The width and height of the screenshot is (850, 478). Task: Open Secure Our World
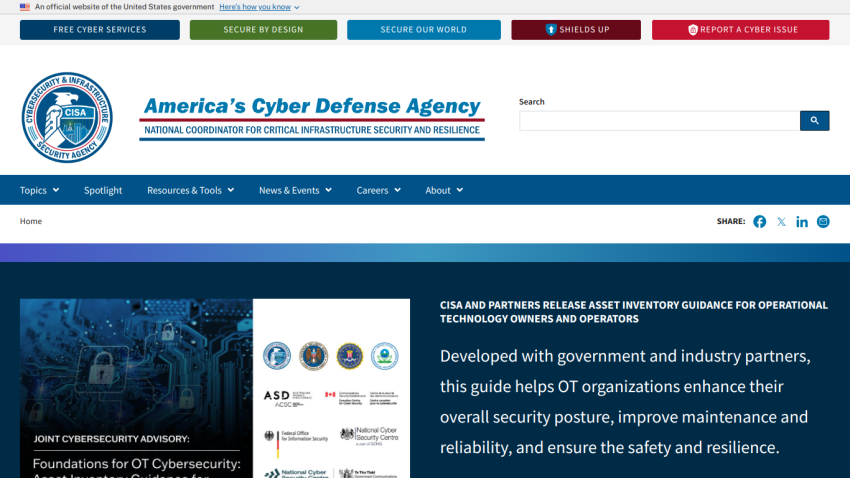click(424, 30)
